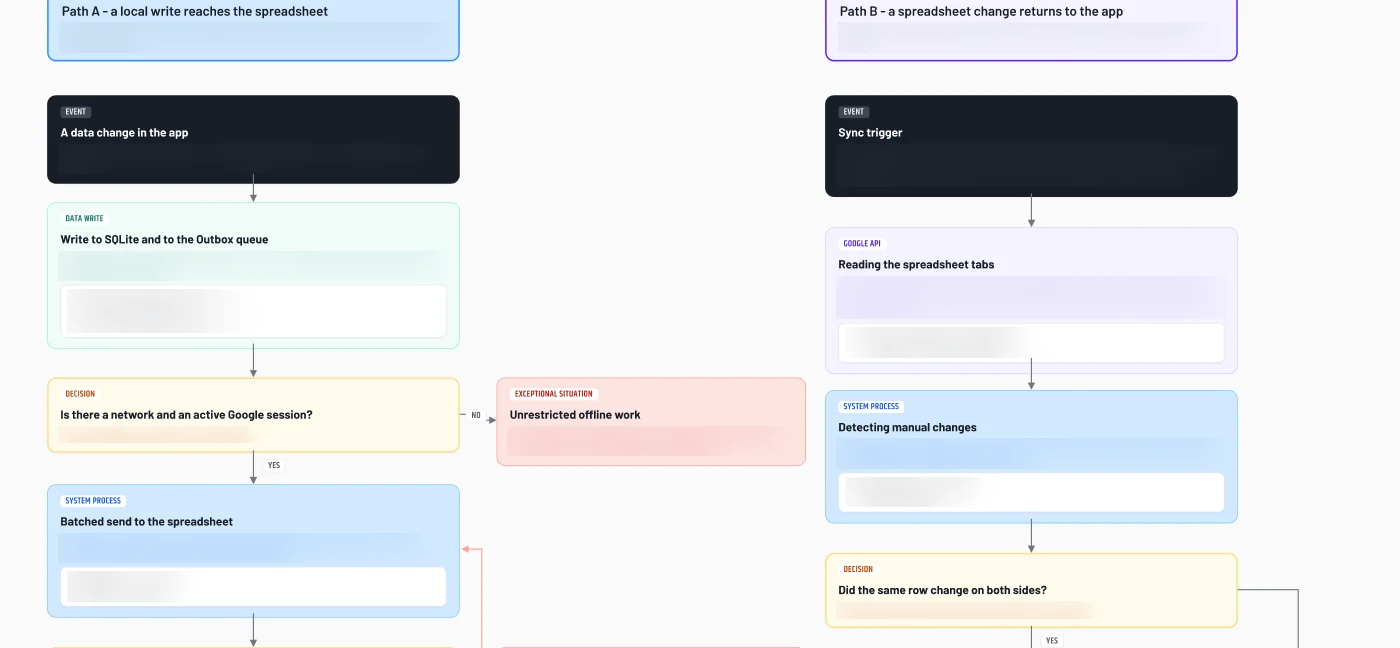Select the 'Sync trigger' title
The width and height of the screenshot is (1400, 648).
click(x=870, y=133)
